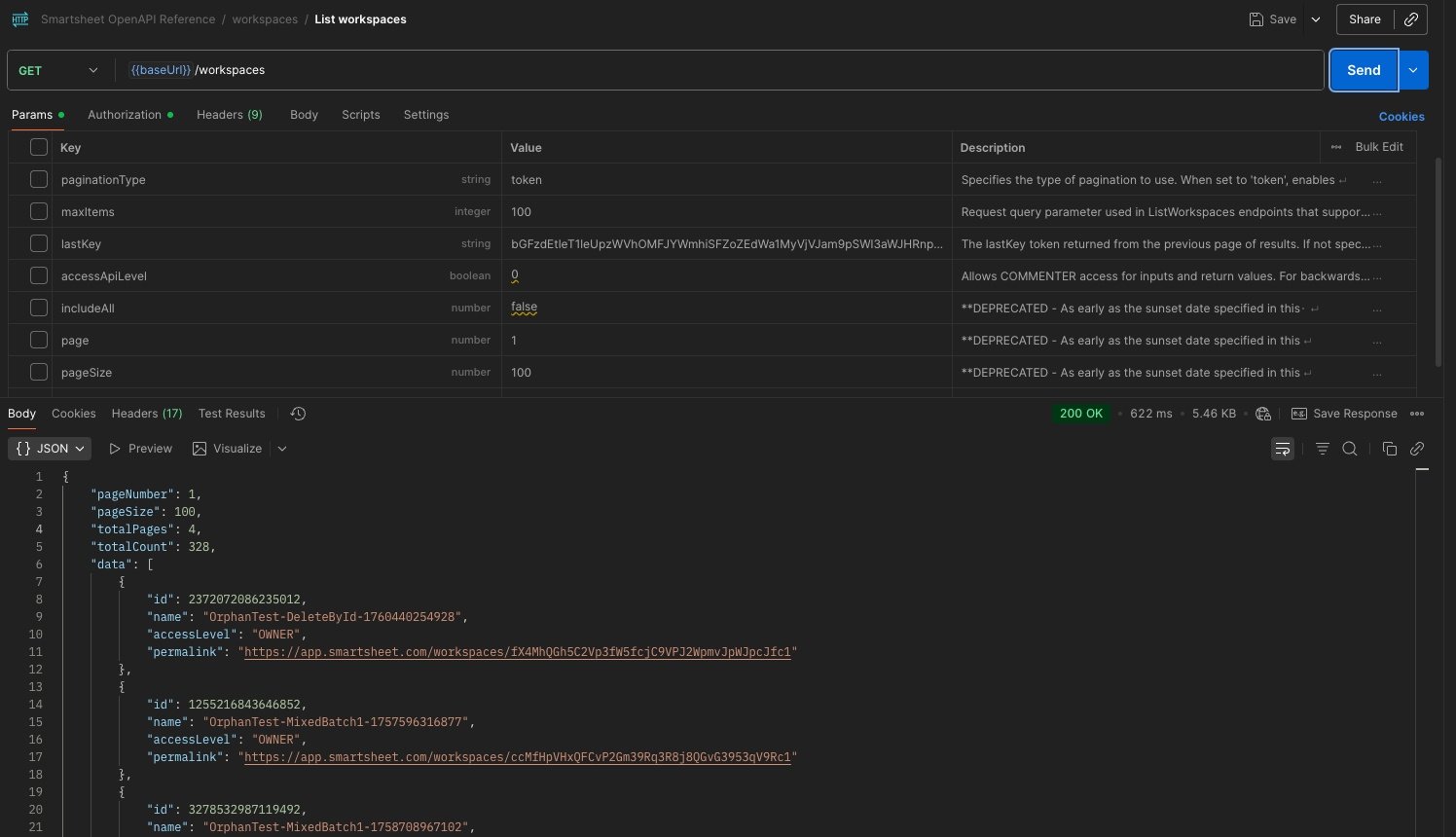This screenshot has height=837, width=1456.
Task: Open the JSON format dropdown
Action: [x=50, y=449]
